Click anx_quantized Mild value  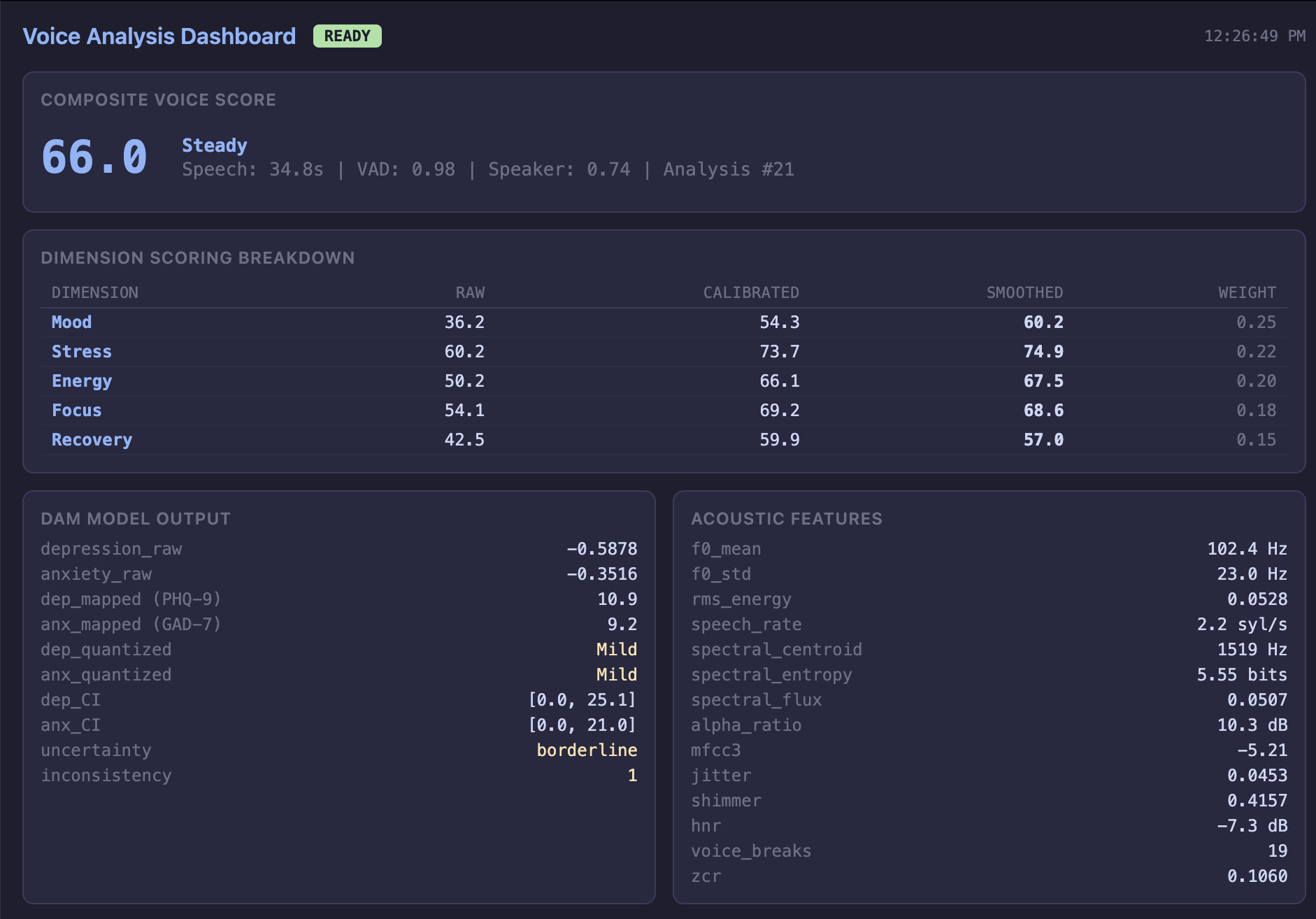click(x=617, y=675)
